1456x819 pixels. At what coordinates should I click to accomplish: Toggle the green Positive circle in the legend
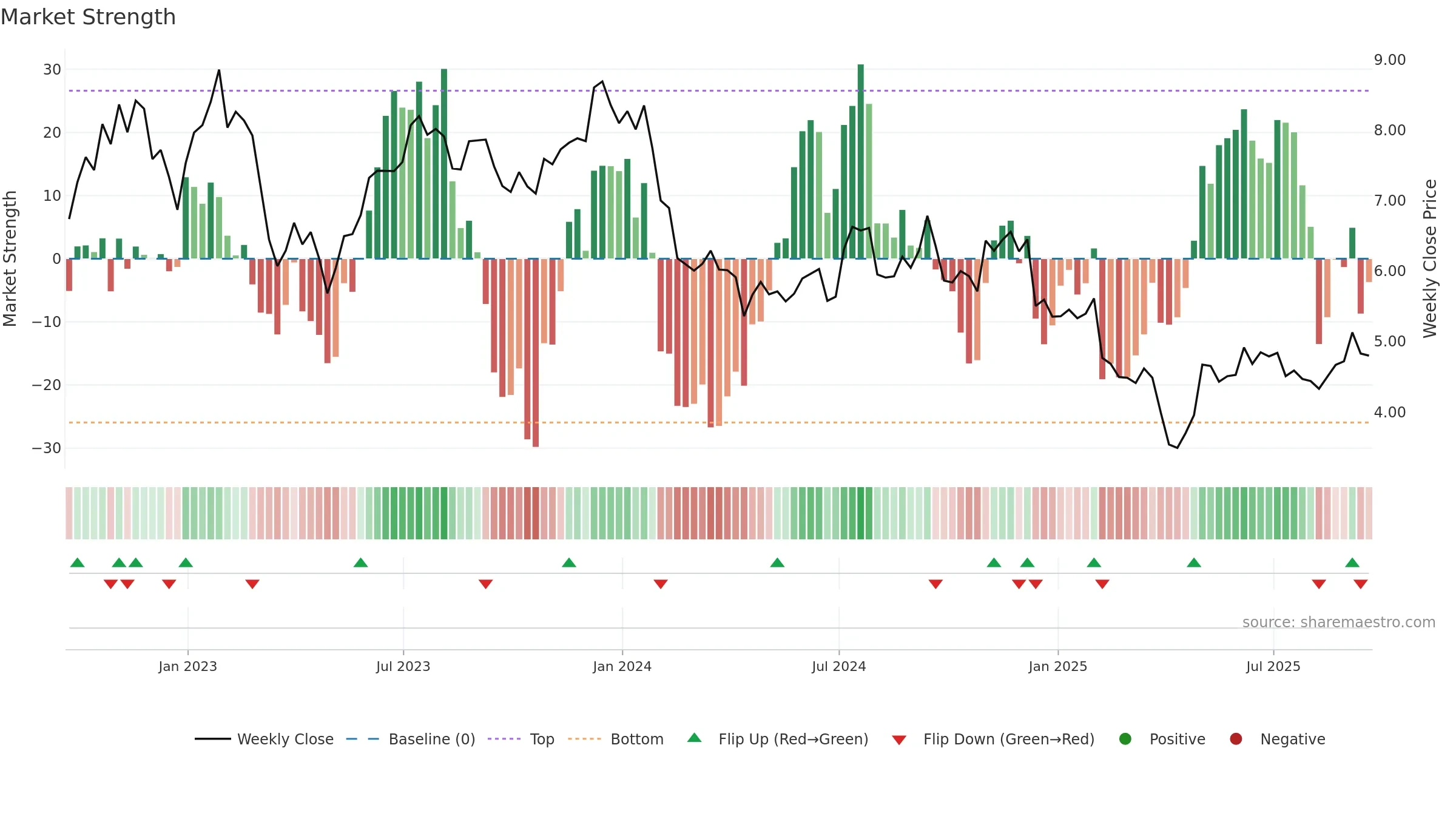click(x=1125, y=739)
